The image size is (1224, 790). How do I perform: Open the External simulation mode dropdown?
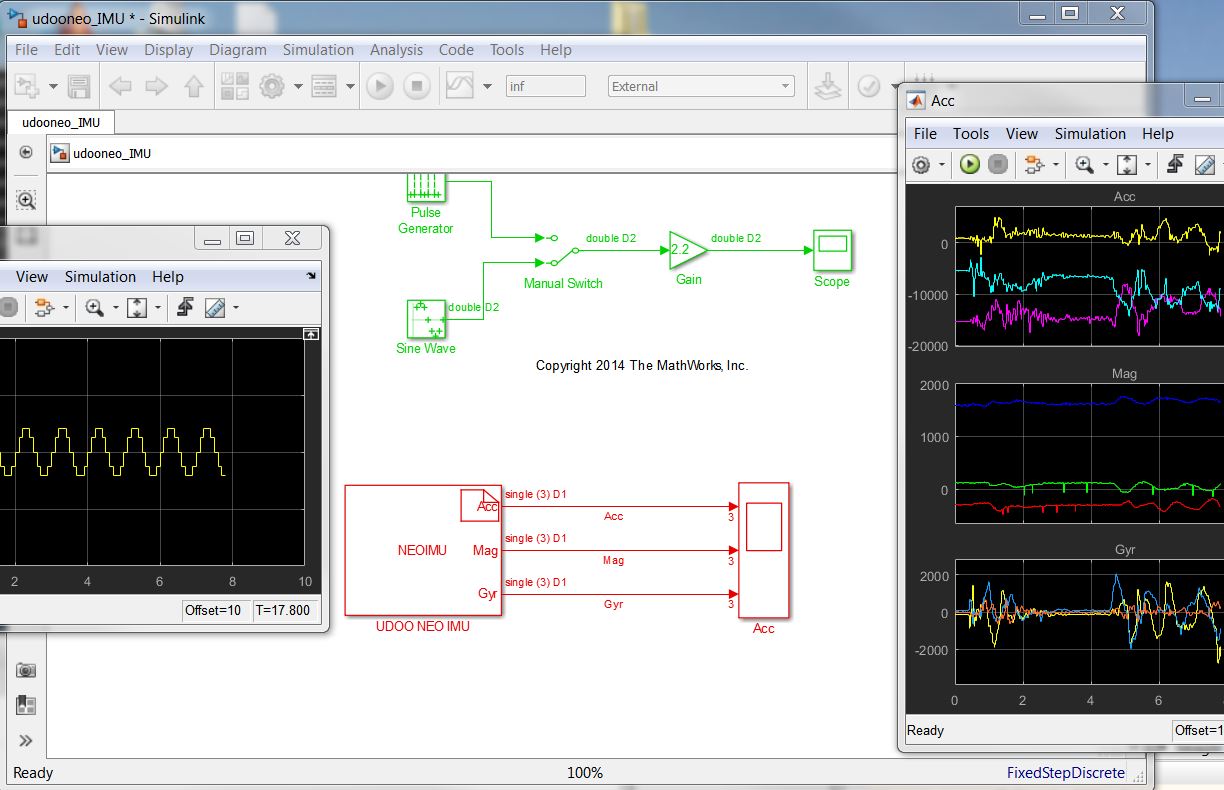click(x=701, y=87)
